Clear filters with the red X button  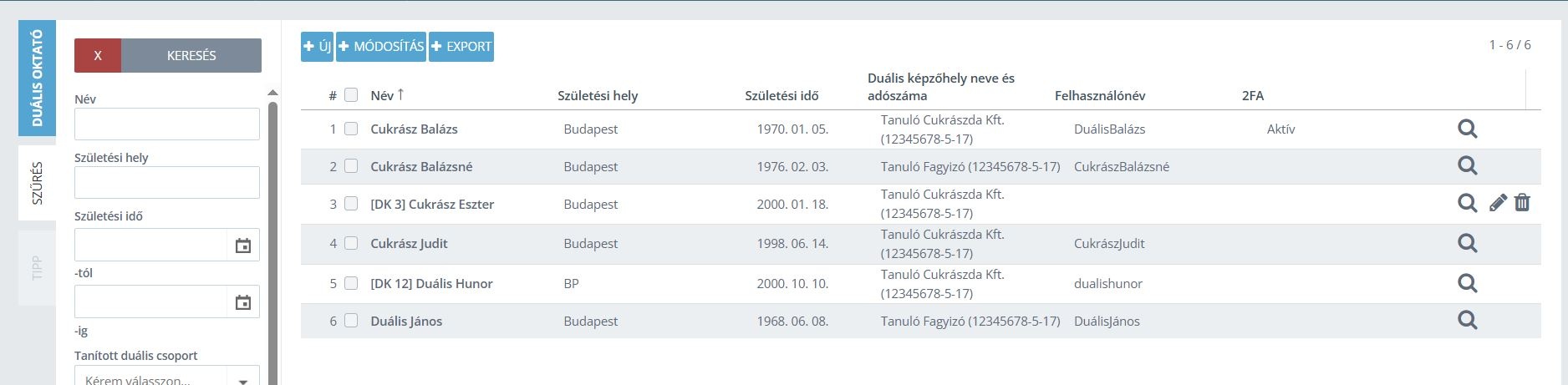tap(98, 55)
